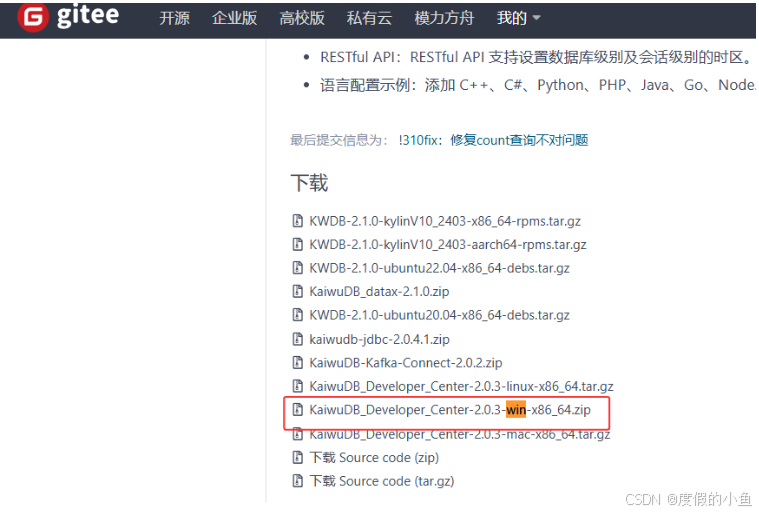Click file icon beside KWDB ubuntu22.04 debs
759x513 pixels.
tap(297, 268)
